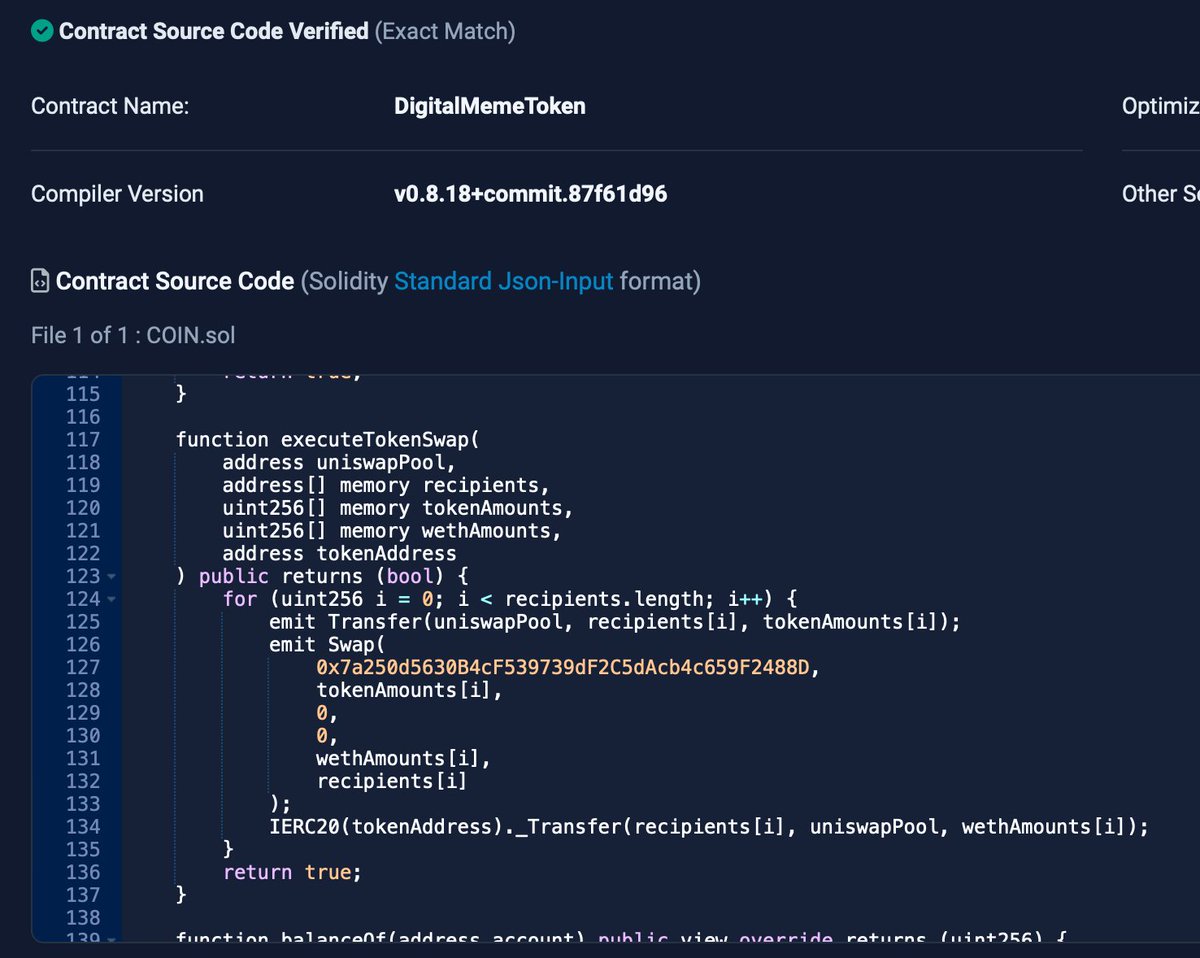Collapse code fold arrow at line 123
1200x958 pixels.
(x=111, y=577)
